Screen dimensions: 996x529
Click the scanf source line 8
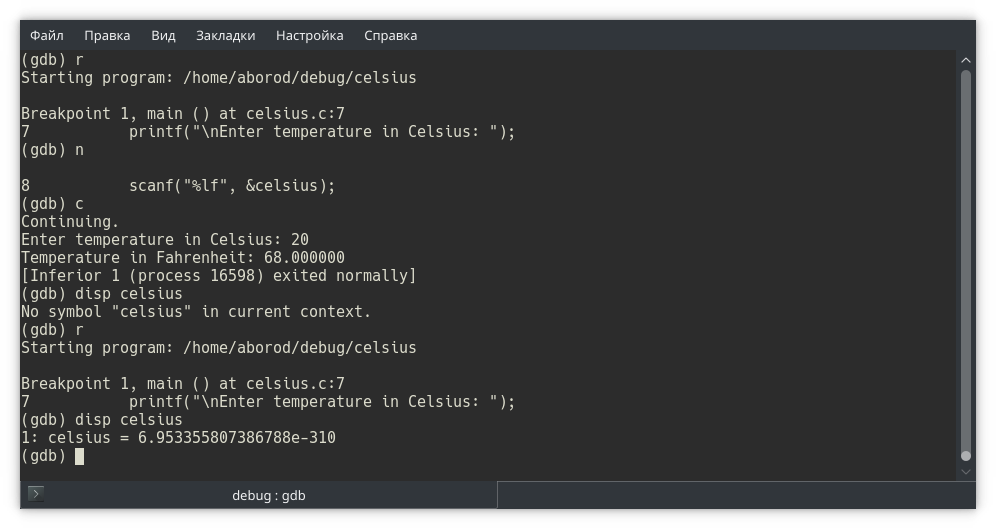tap(178, 186)
